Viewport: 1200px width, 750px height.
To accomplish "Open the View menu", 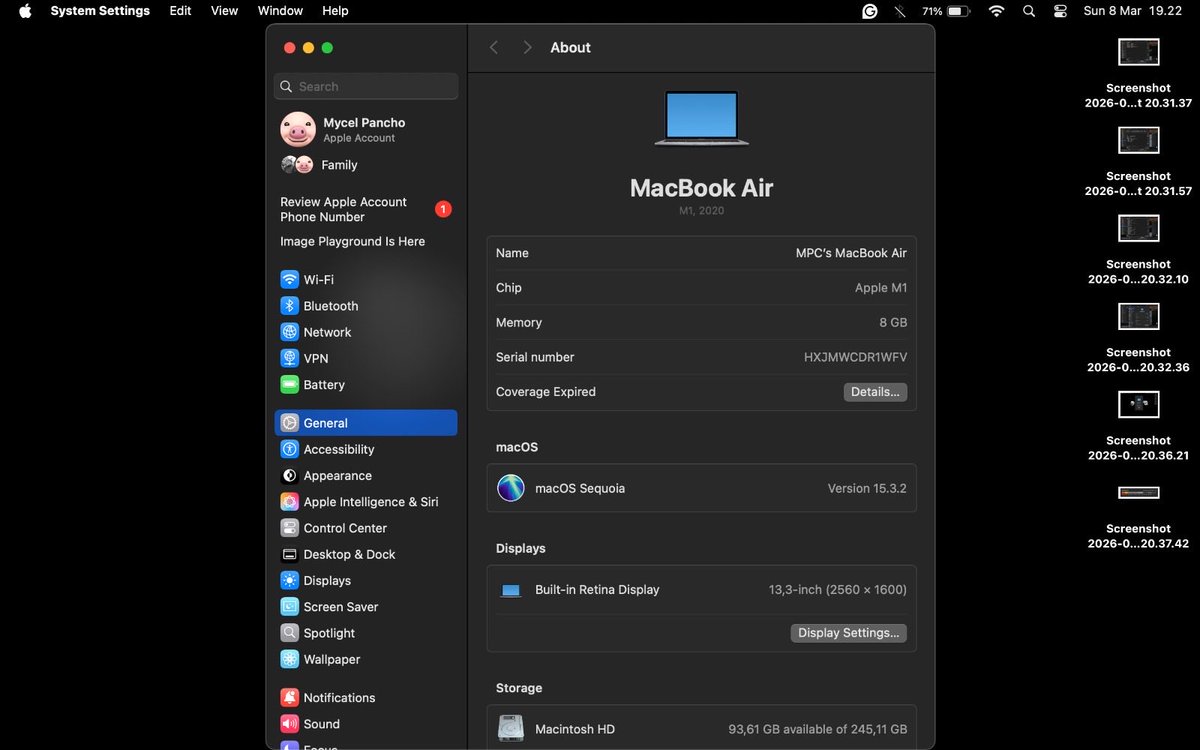I will click(224, 11).
